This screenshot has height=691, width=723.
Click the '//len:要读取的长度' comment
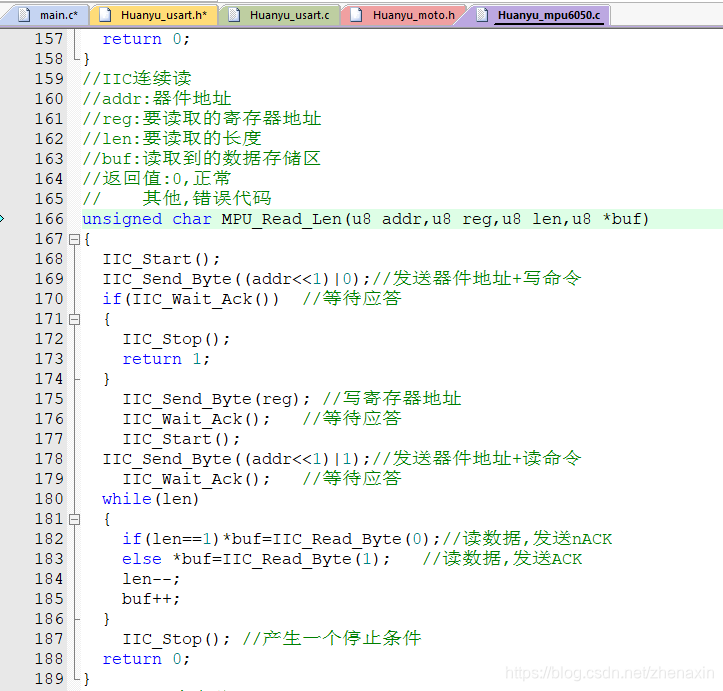[x=172, y=139]
